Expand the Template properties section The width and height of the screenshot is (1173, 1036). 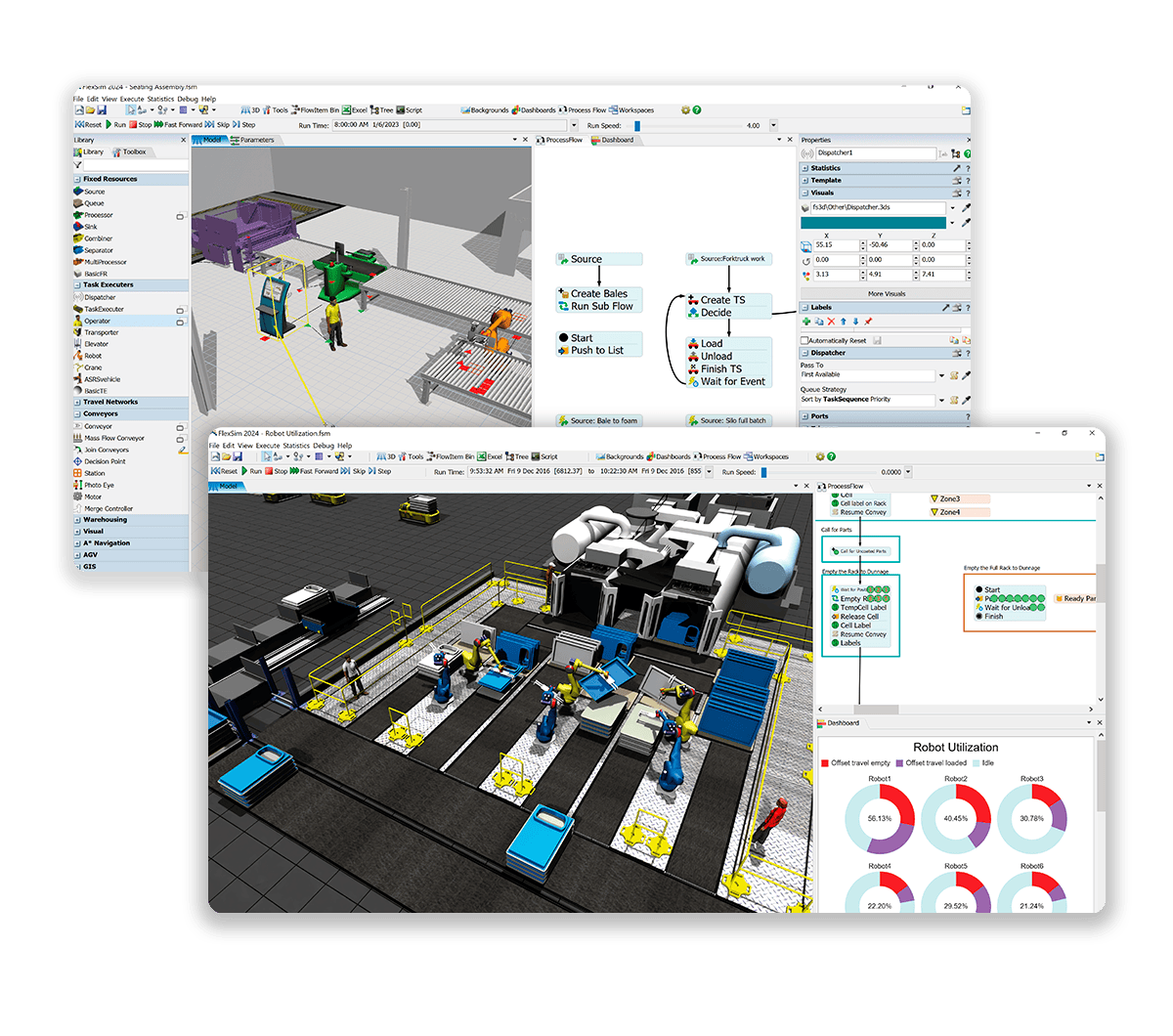tap(805, 181)
